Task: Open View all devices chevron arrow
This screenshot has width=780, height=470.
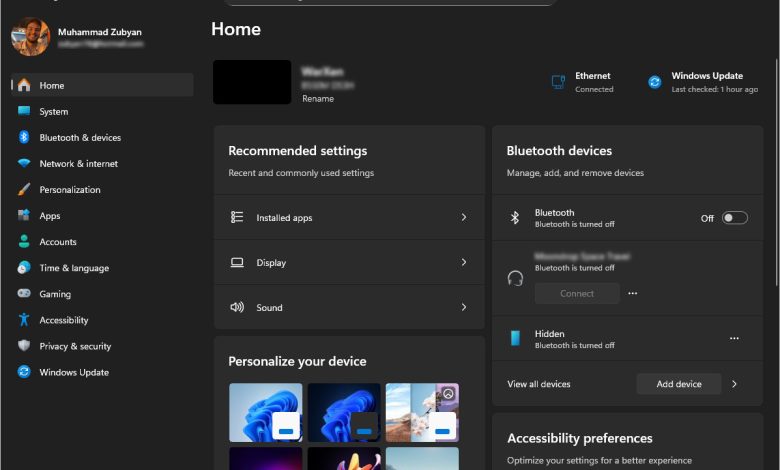Action: (x=734, y=384)
